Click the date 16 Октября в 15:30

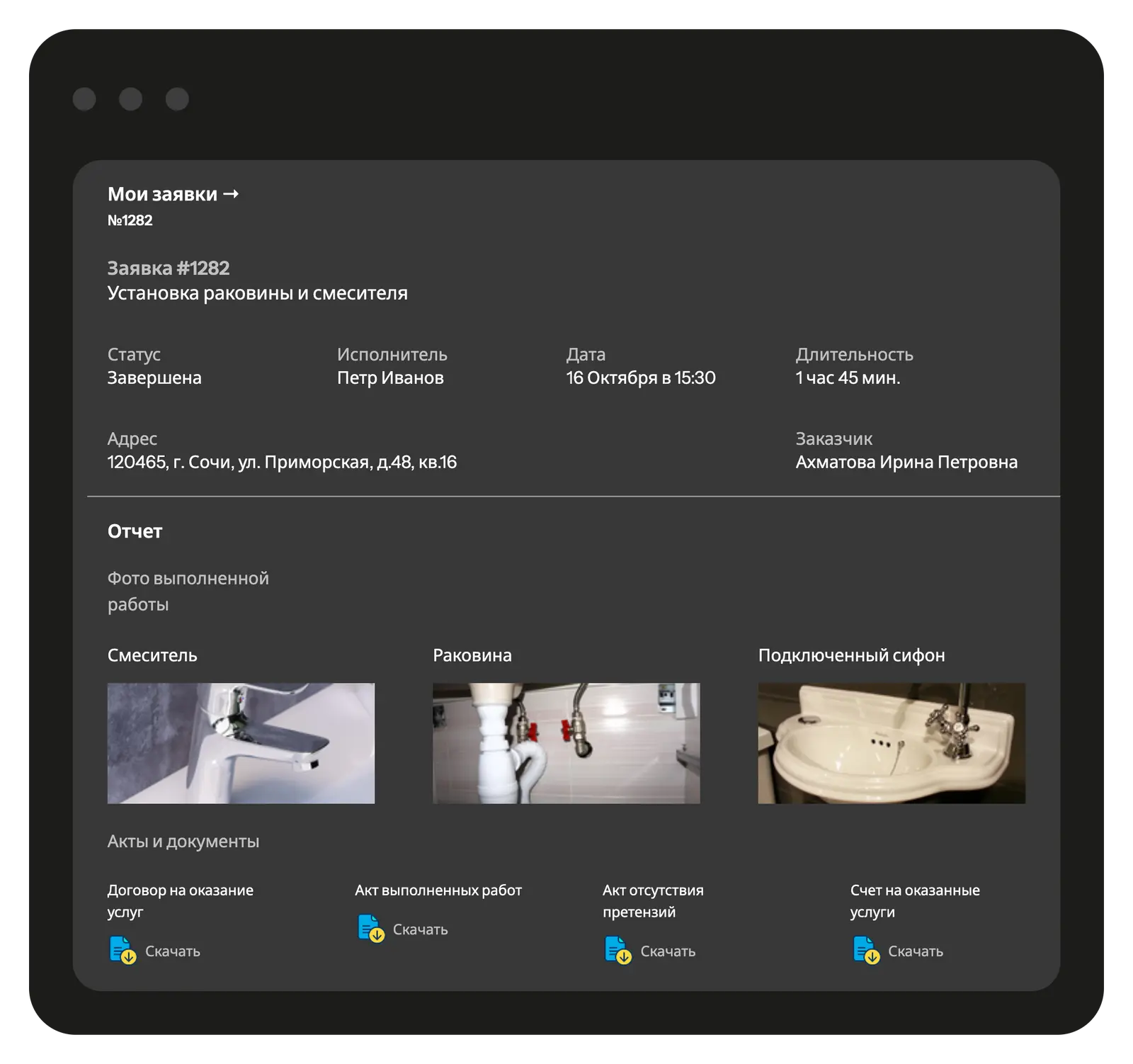click(641, 378)
